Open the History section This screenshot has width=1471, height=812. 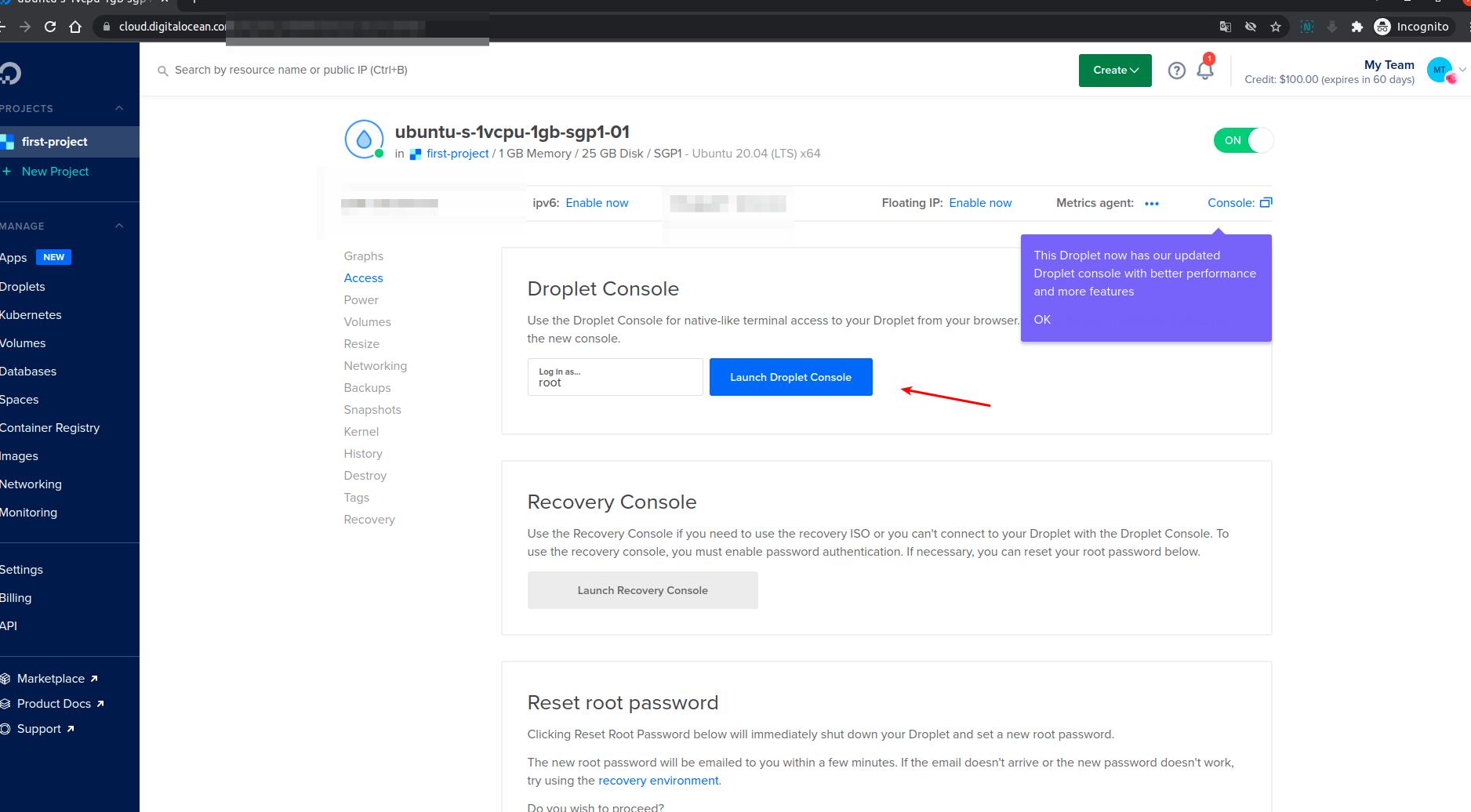pyautogui.click(x=363, y=454)
